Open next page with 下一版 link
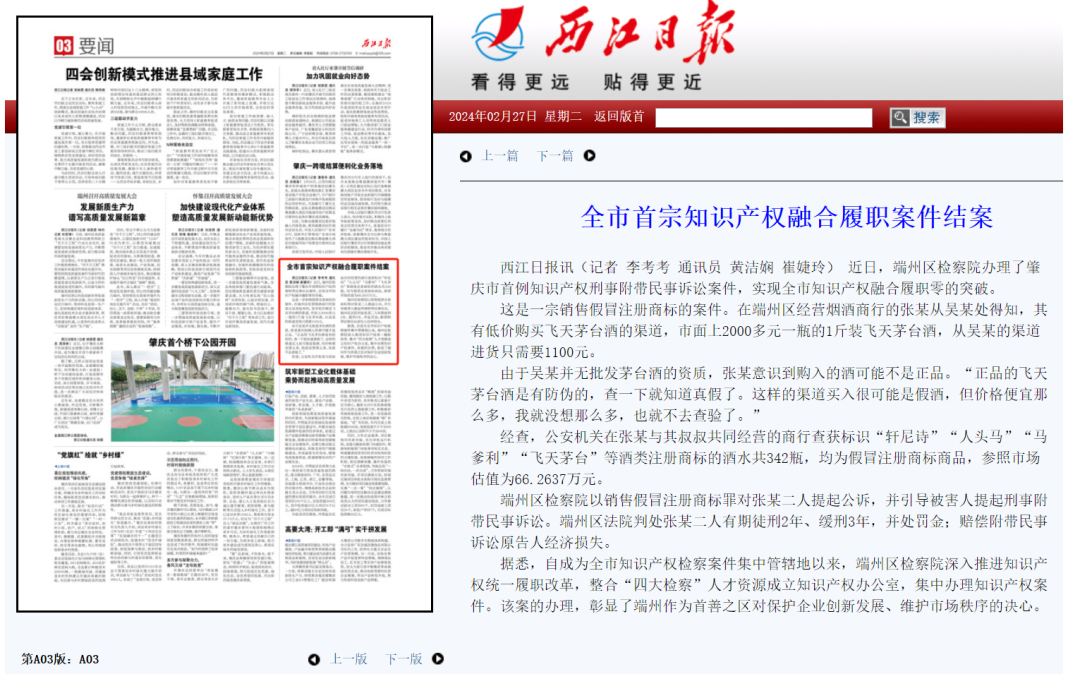Screen dimensions: 1080x674 pyautogui.click(x=404, y=659)
